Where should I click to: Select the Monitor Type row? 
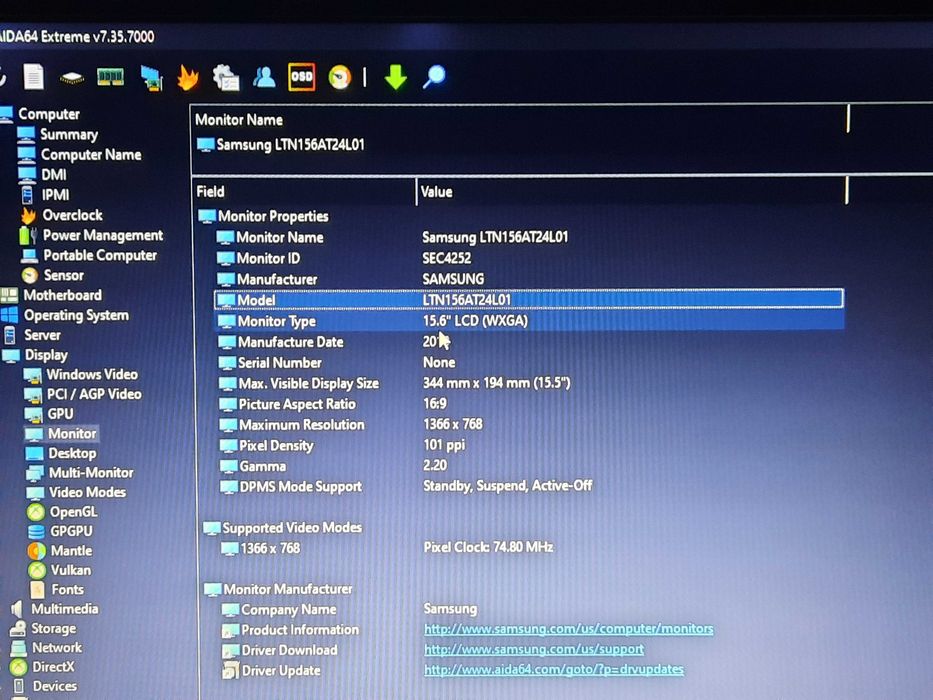pos(530,321)
